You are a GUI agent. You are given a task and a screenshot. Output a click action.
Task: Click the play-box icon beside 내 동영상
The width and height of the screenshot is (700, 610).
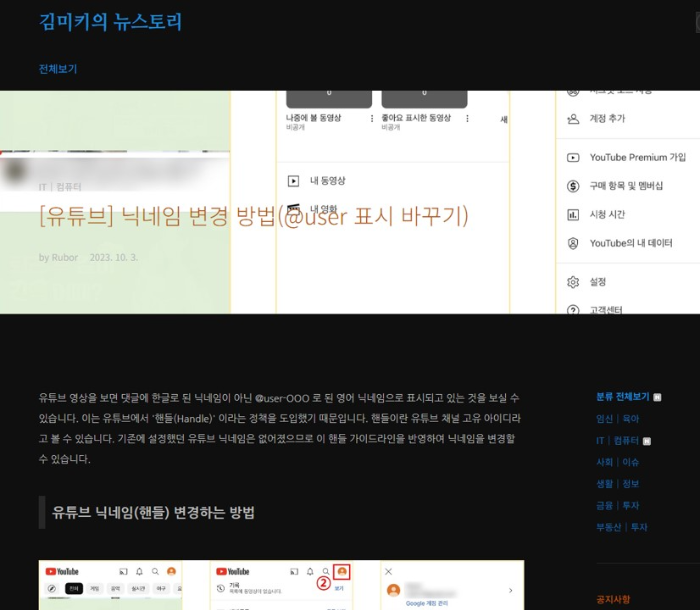(x=293, y=181)
